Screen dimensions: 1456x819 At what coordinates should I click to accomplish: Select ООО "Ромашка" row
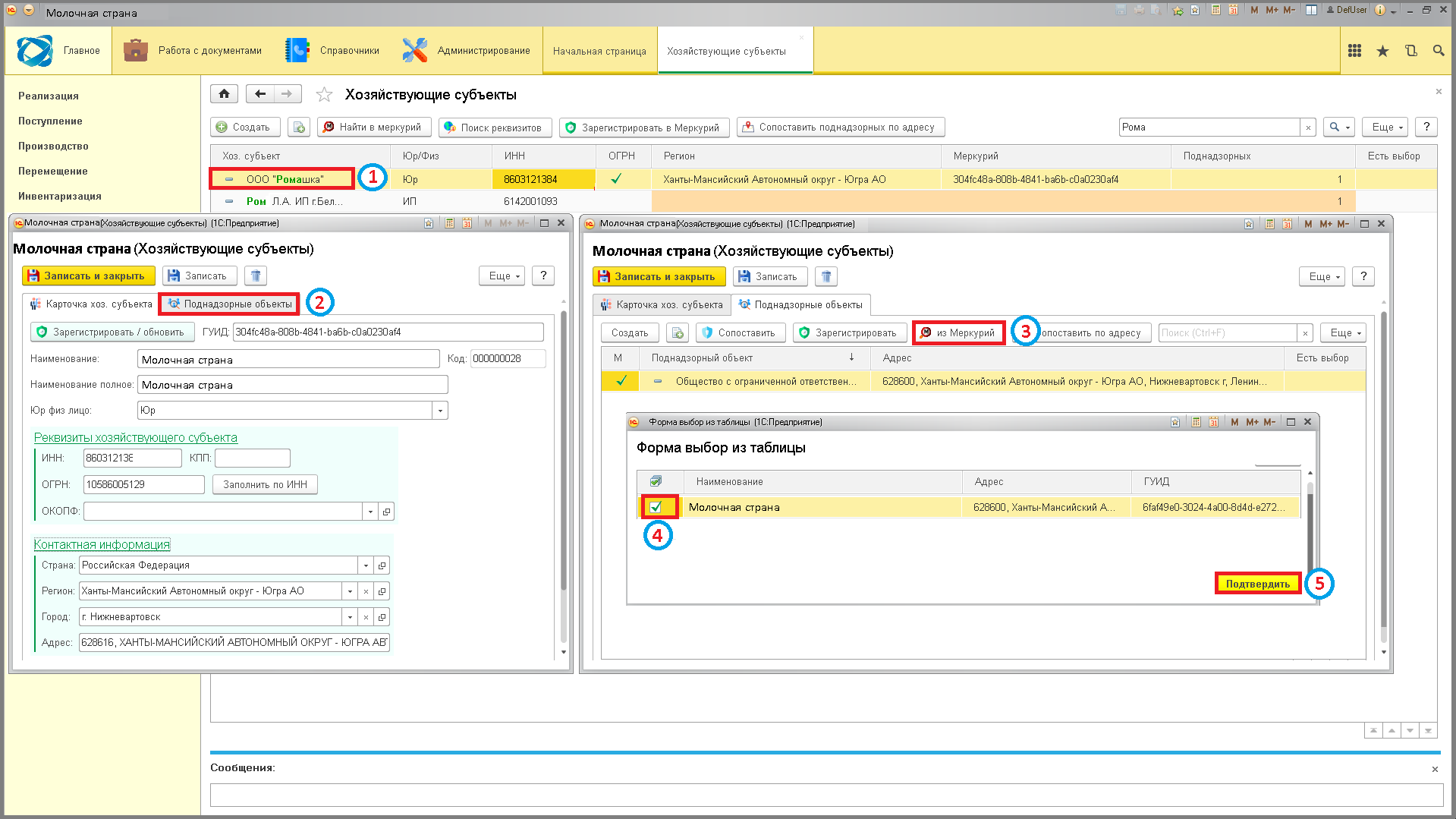click(x=823, y=180)
